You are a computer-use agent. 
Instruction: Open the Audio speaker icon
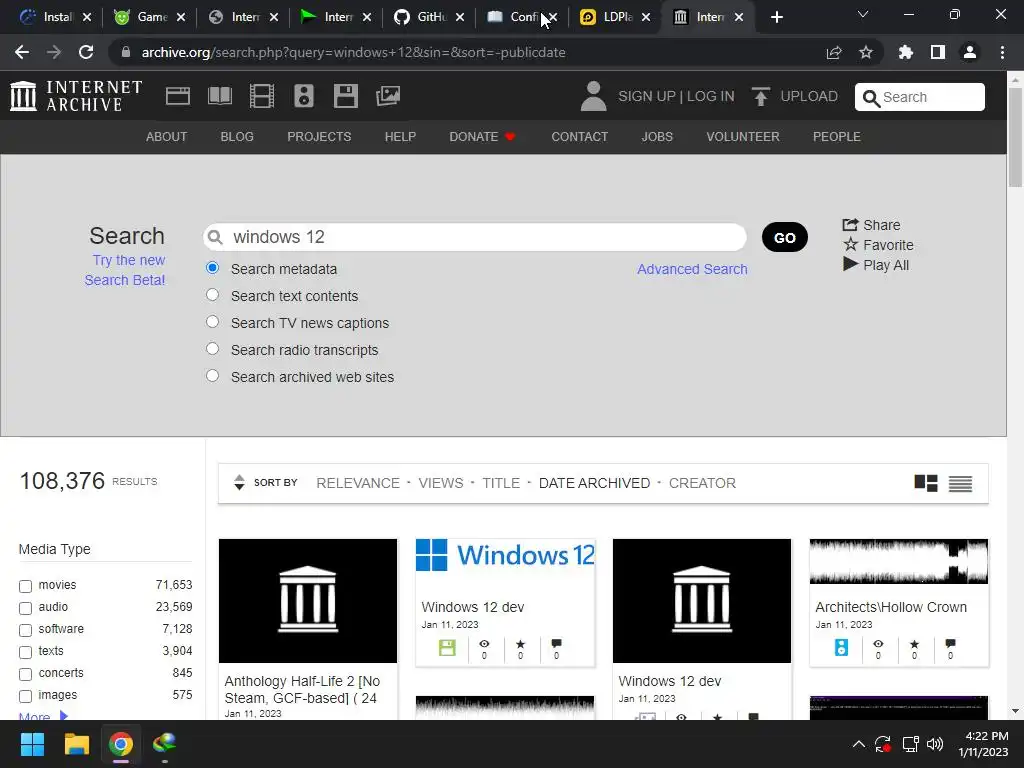(304, 96)
